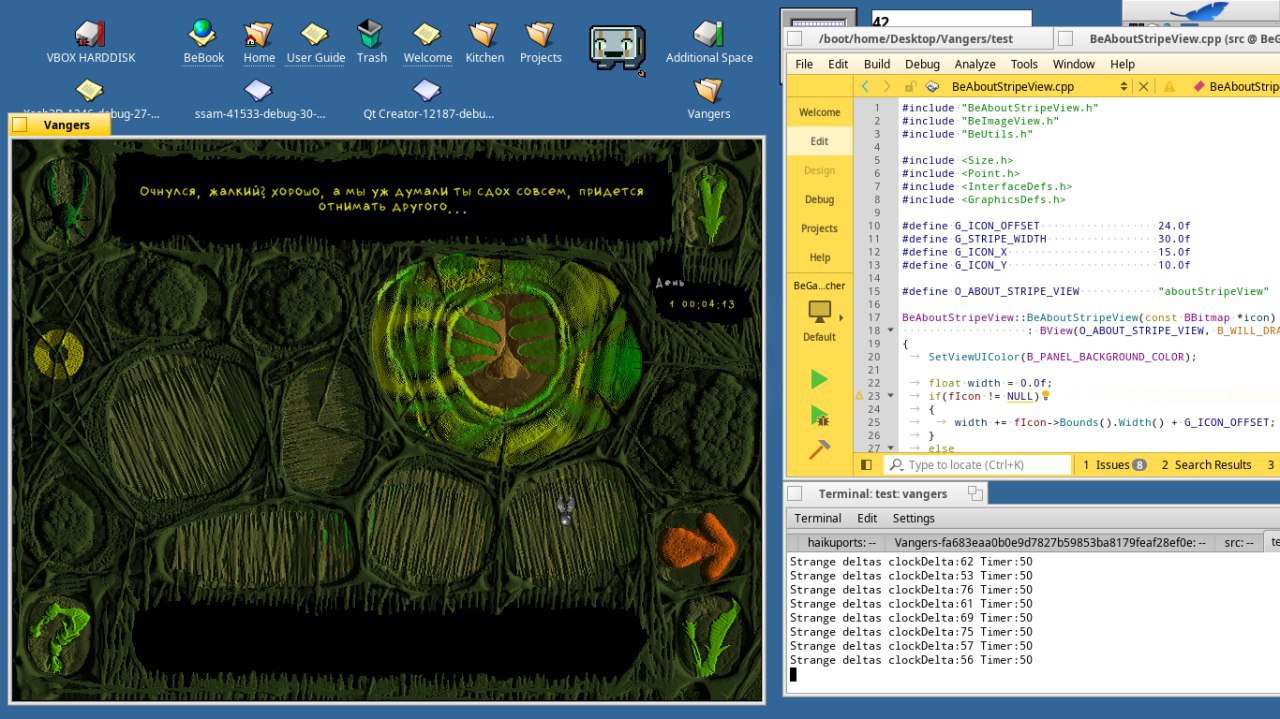The height and width of the screenshot is (719, 1280).
Task: Click the orange arrow icon in Vangers game
Action: (699, 546)
